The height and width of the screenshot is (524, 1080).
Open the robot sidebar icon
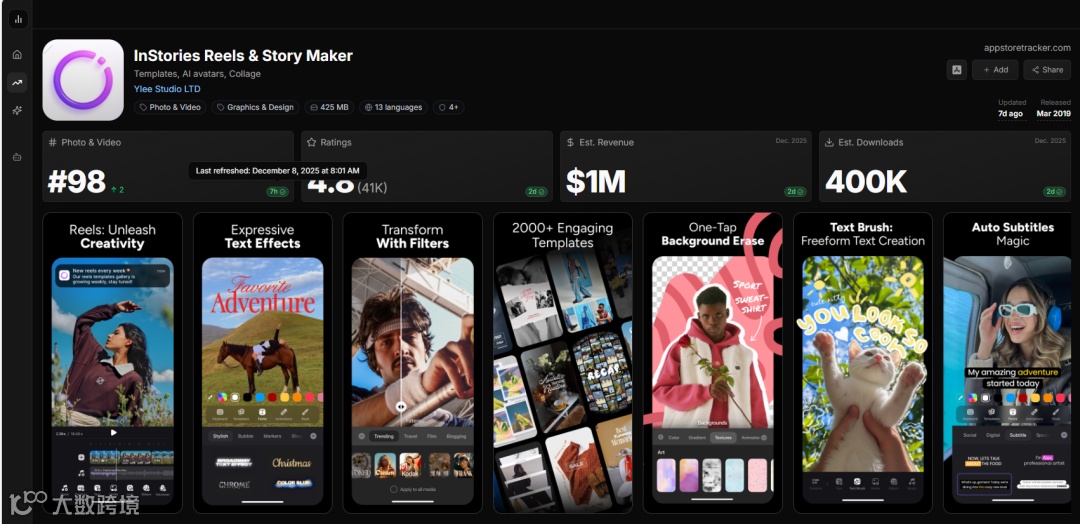coord(17,157)
